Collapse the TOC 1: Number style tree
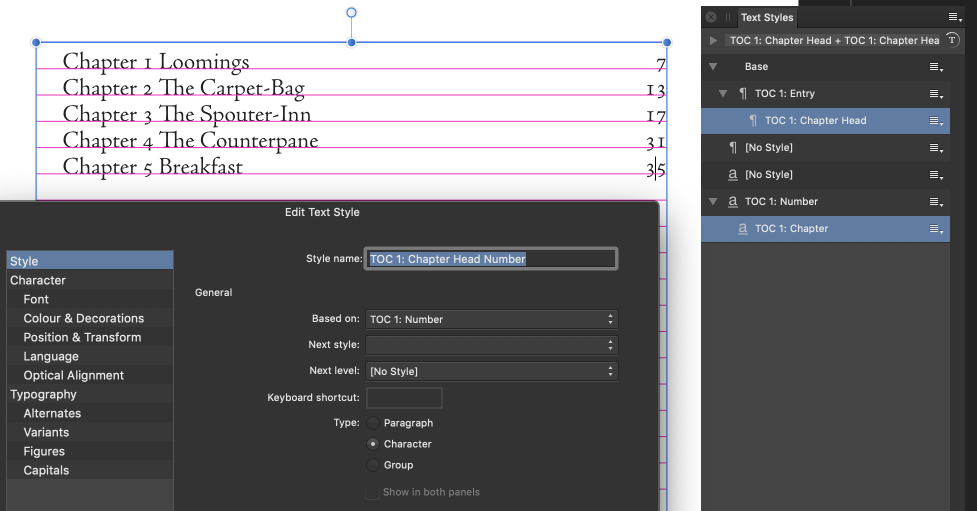Image resolution: width=977 pixels, height=511 pixels. pyautogui.click(x=713, y=202)
